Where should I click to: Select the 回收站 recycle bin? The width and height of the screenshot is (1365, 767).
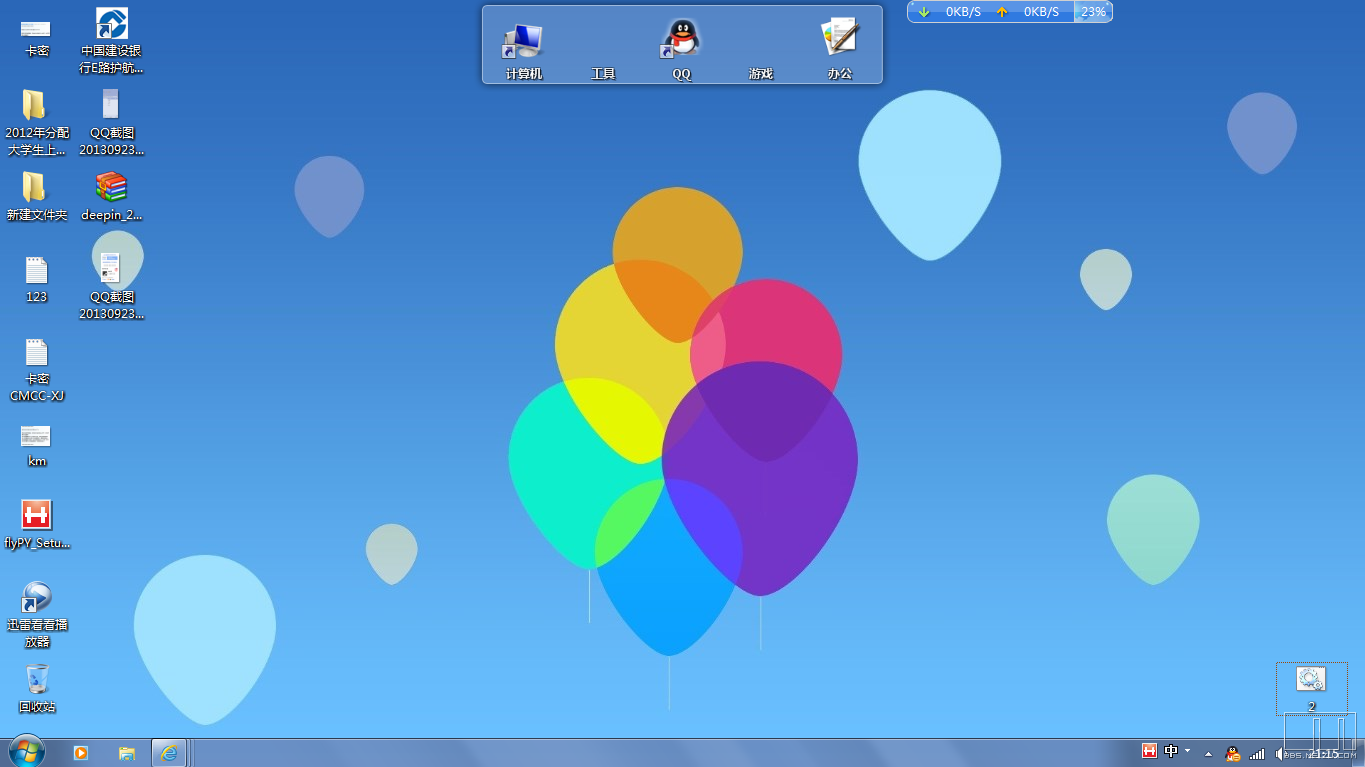36,688
